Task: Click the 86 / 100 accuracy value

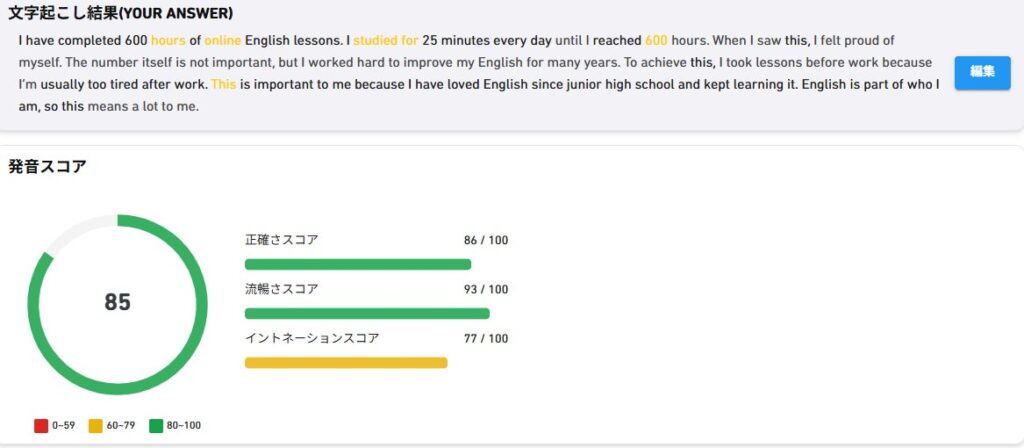Action: [486, 240]
